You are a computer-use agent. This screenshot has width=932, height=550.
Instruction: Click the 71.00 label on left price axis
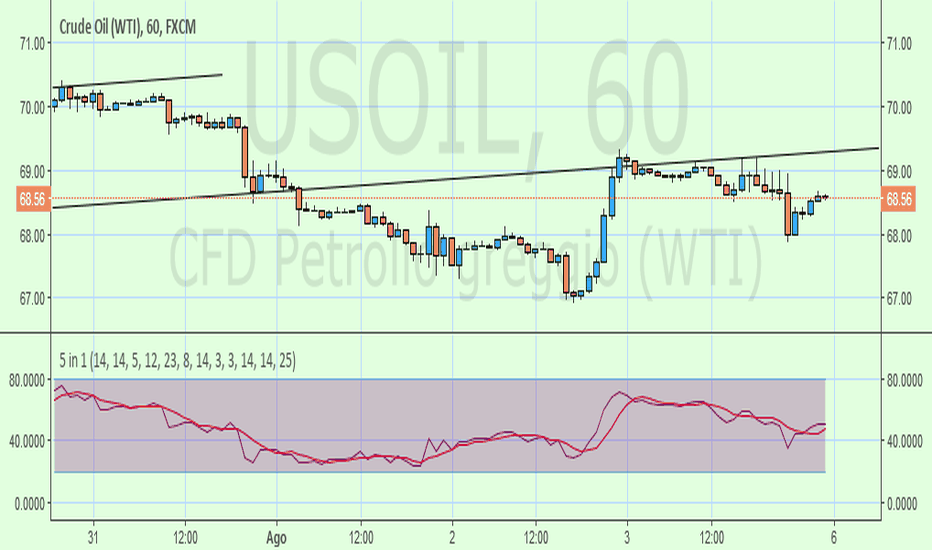tap(32, 43)
